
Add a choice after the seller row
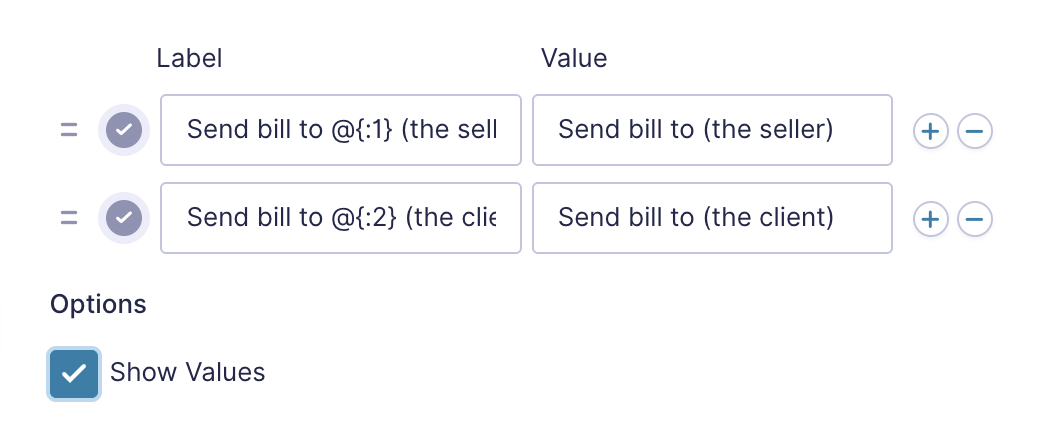click(x=930, y=130)
